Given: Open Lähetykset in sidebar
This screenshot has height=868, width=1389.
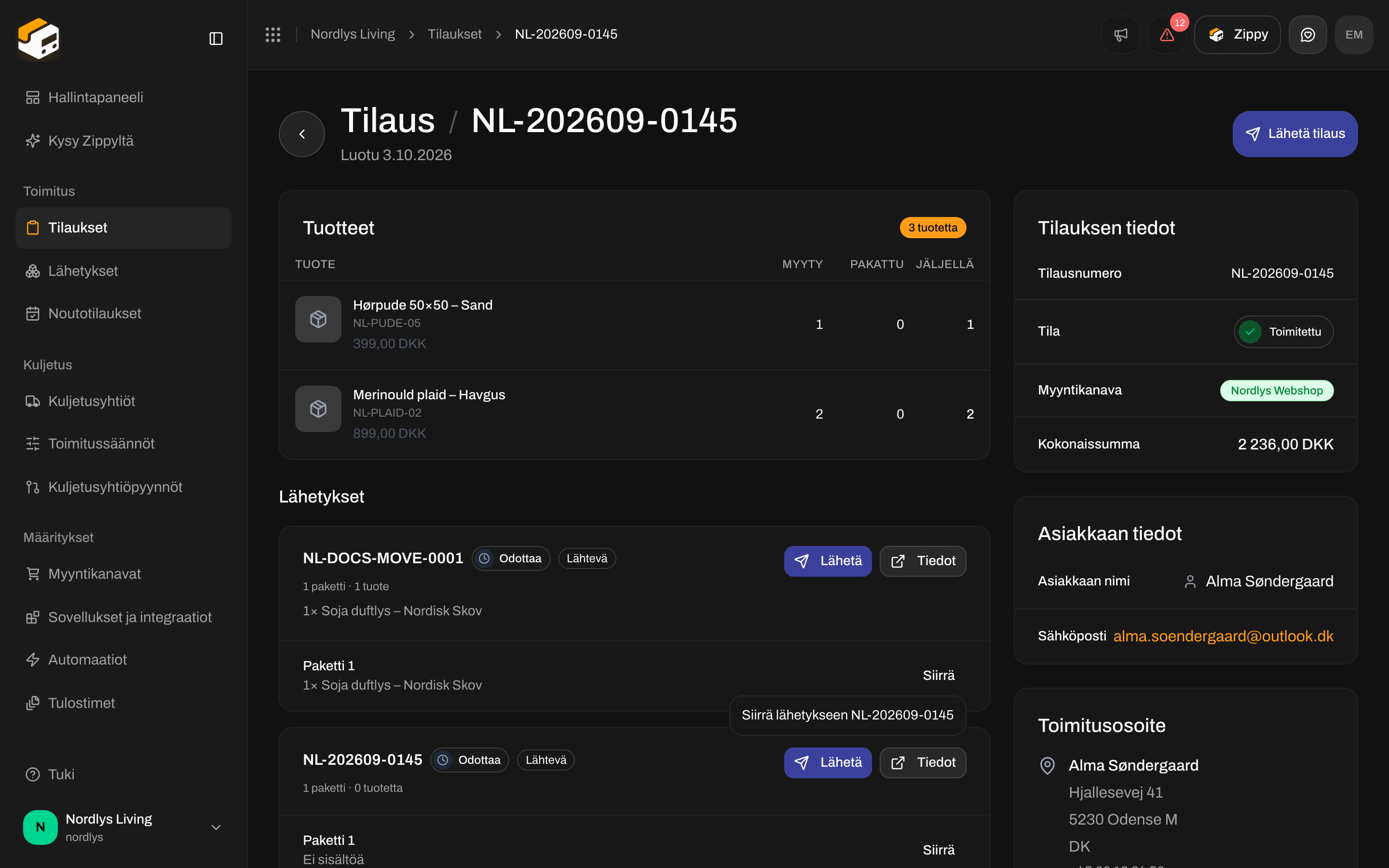Looking at the screenshot, I should (123, 271).
